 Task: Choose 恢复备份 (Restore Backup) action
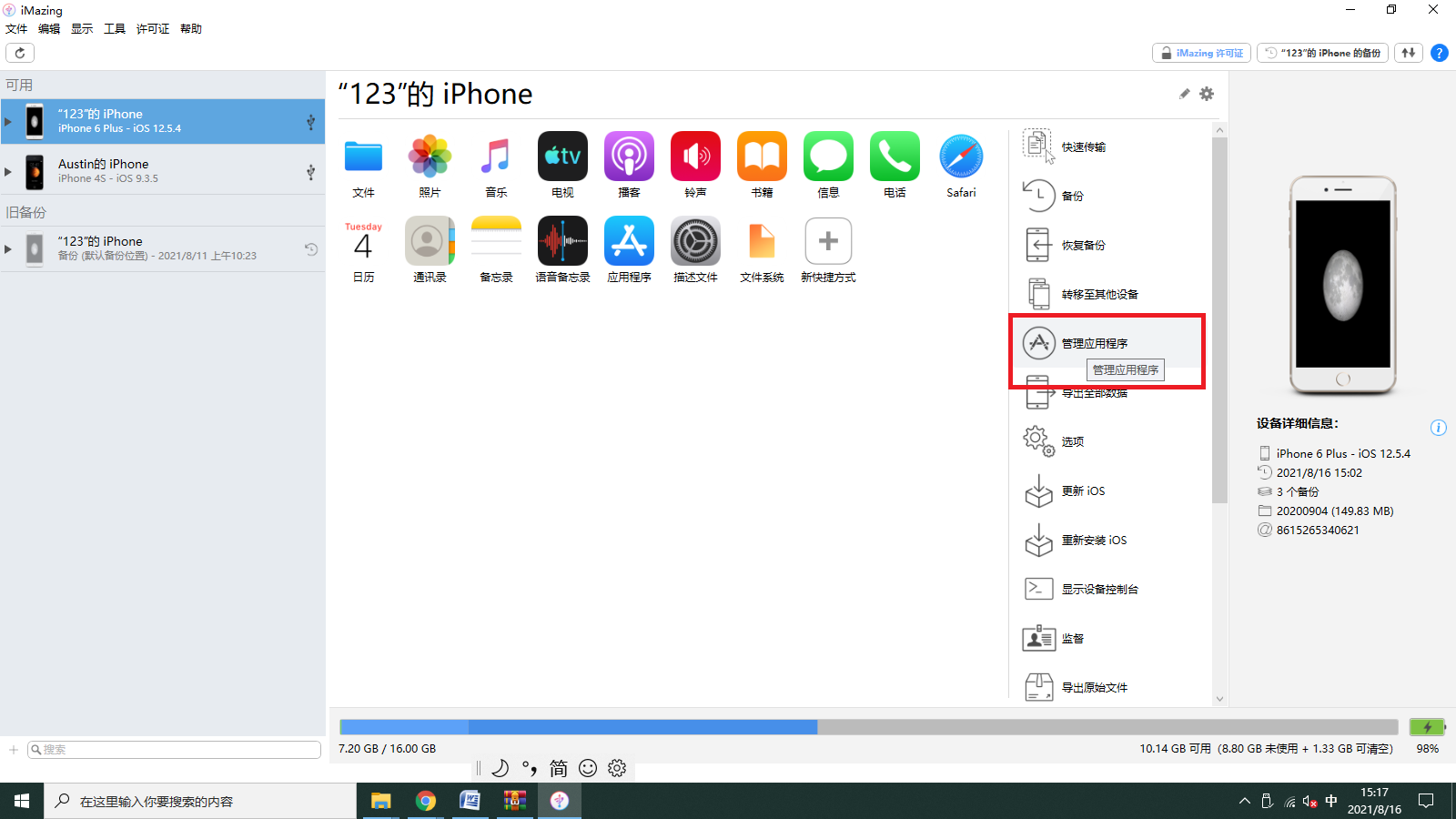[x=1109, y=245]
